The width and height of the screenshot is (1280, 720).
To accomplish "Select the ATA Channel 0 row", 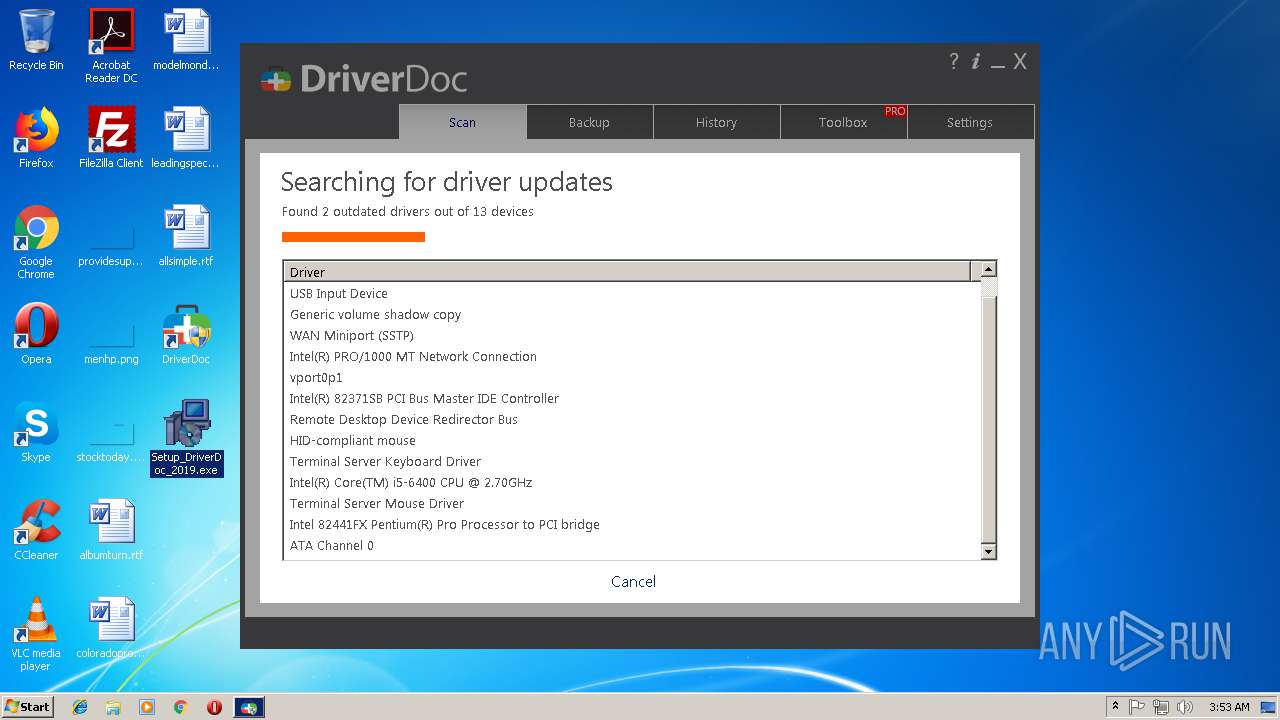I will 631,545.
